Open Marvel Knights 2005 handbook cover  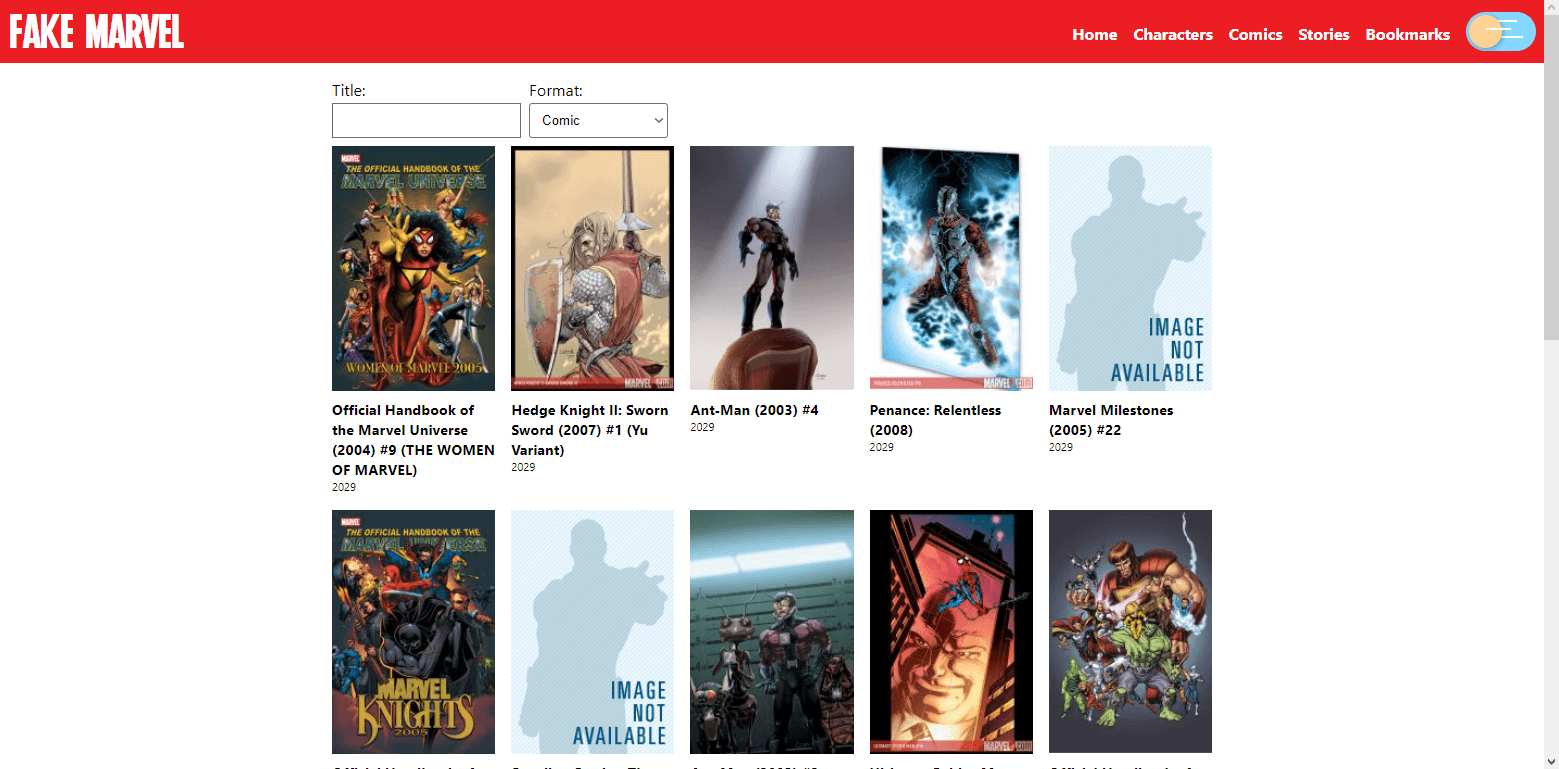coord(413,632)
